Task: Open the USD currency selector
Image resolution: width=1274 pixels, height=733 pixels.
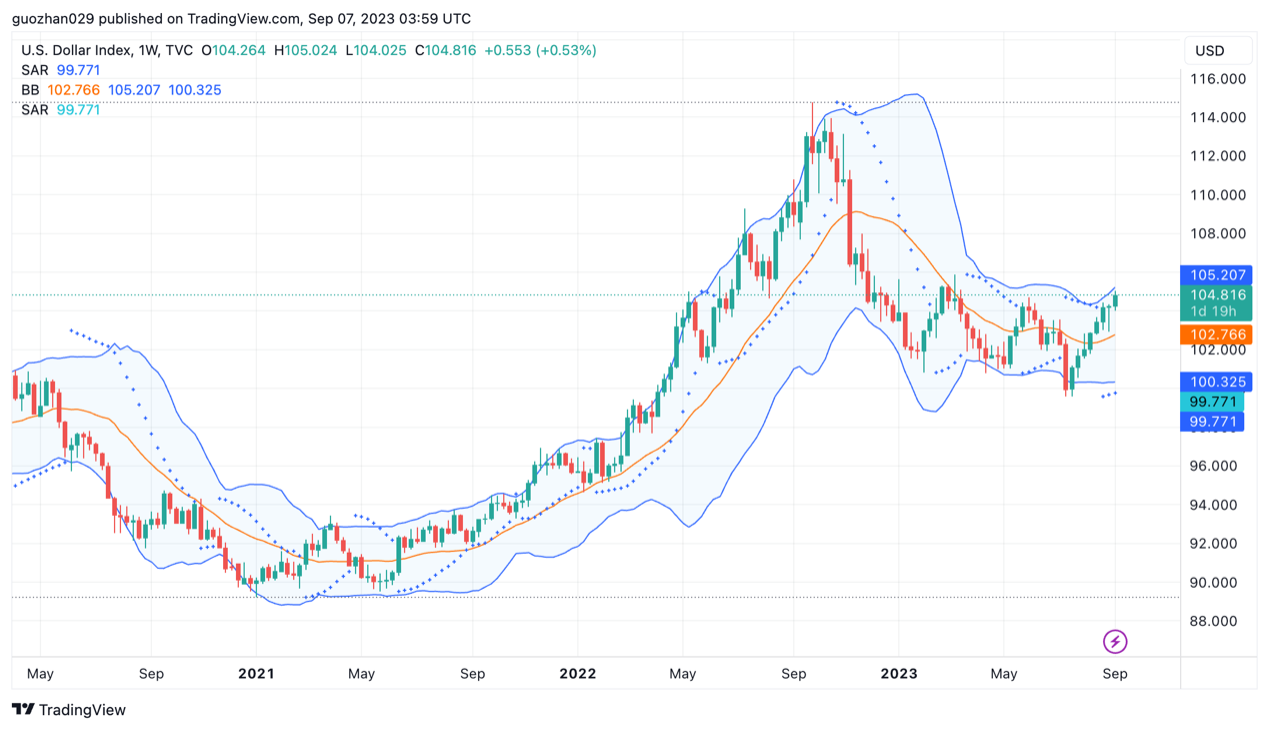Action: click(1209, 51)
